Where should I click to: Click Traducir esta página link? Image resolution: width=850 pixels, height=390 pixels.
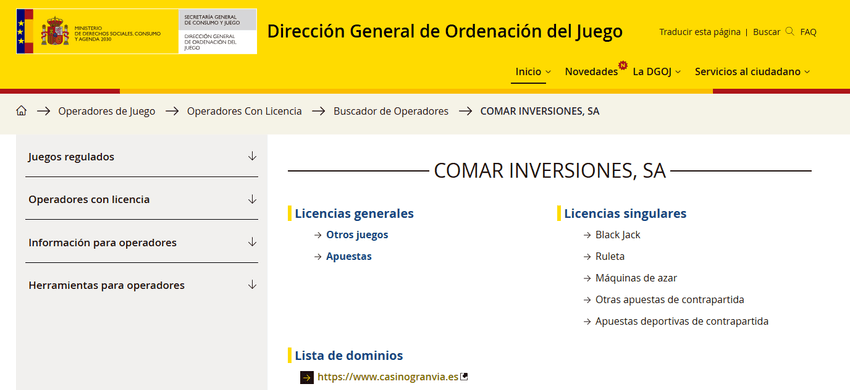[699, 32]
